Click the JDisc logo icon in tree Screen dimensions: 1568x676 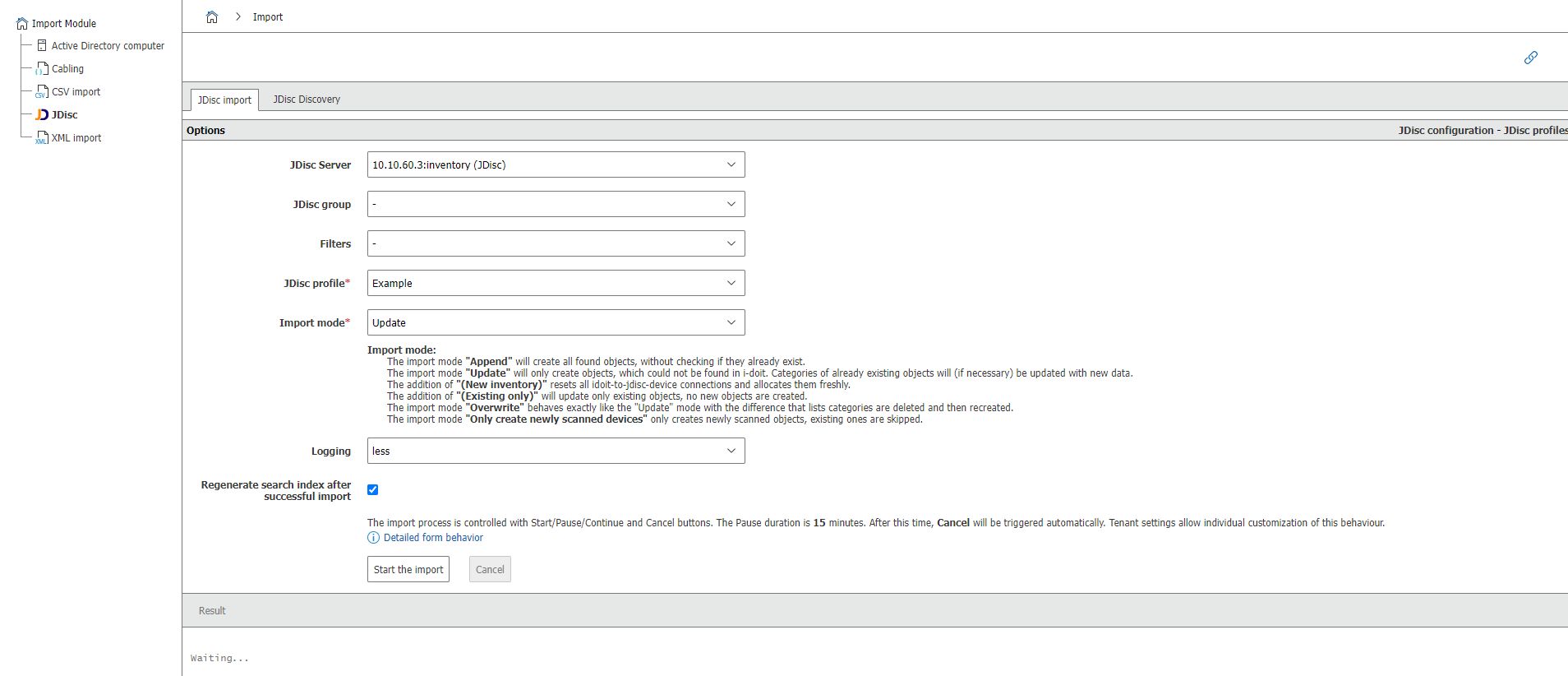point(42,114)
